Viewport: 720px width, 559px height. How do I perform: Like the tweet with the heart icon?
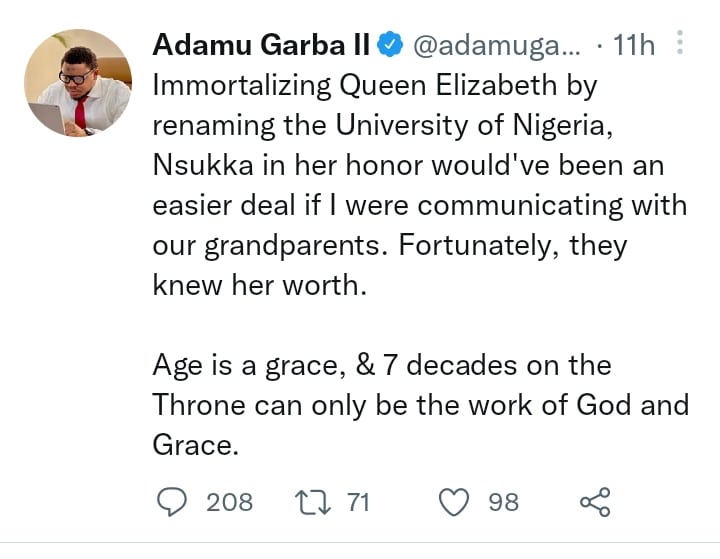click(x=455, y=501)
